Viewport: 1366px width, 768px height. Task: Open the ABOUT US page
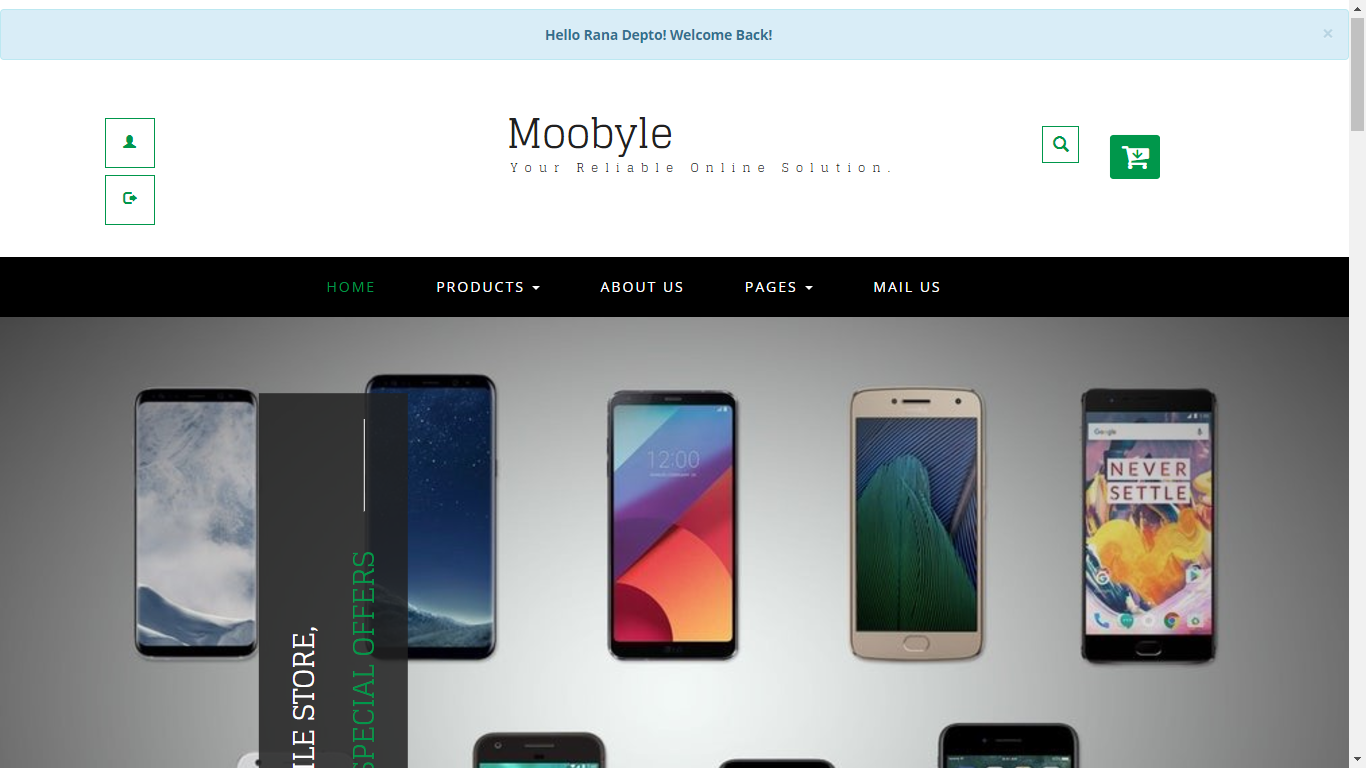coord(642,287)
